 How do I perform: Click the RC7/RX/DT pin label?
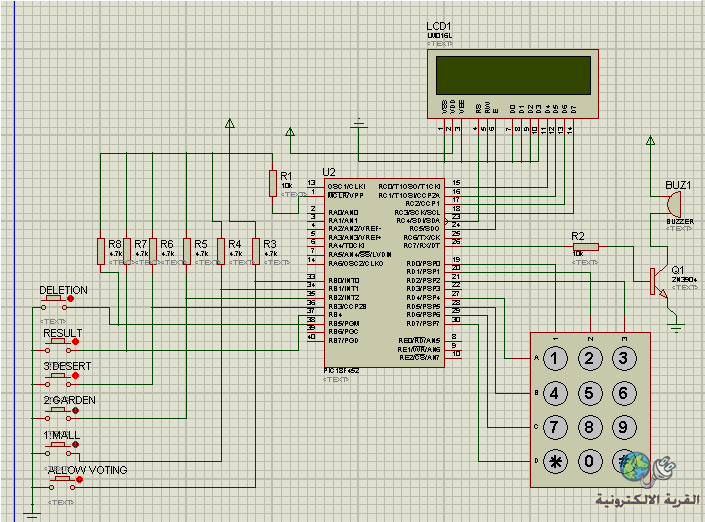tap(422, 246)
